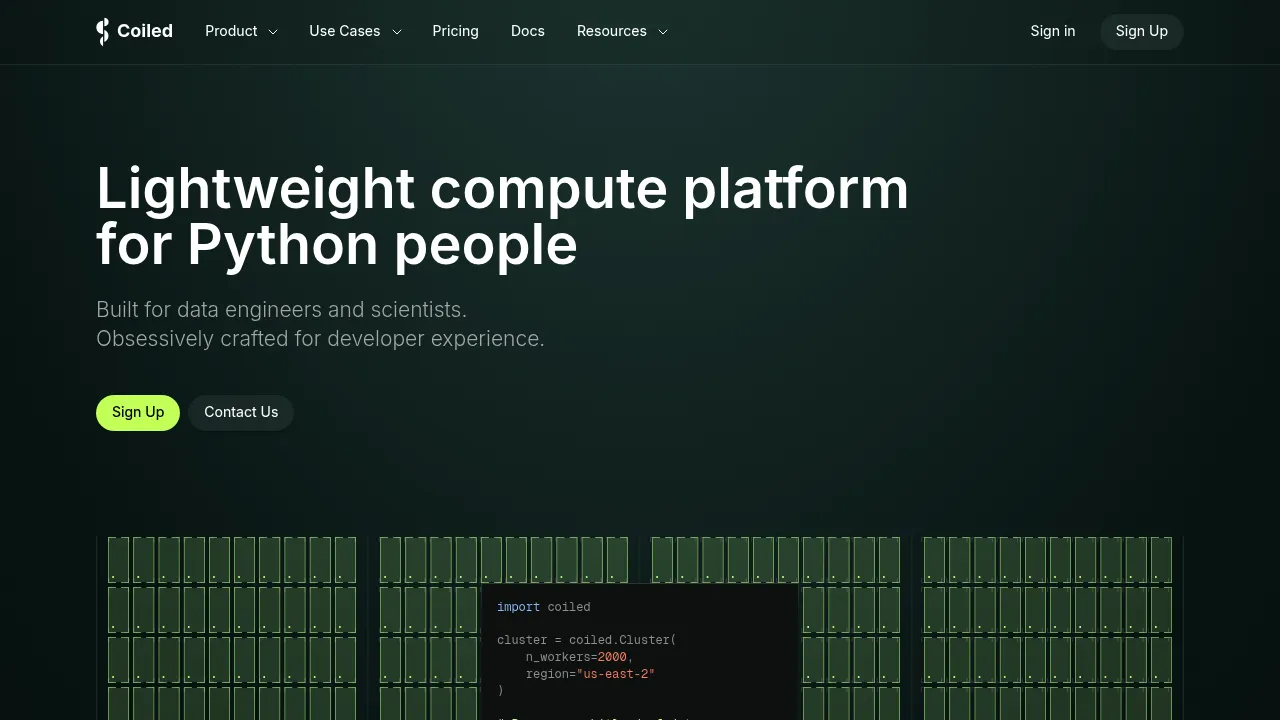Click the region="us-east-2" code line
The width and height of the screenshot is (1280, 720).
point(590,674)
